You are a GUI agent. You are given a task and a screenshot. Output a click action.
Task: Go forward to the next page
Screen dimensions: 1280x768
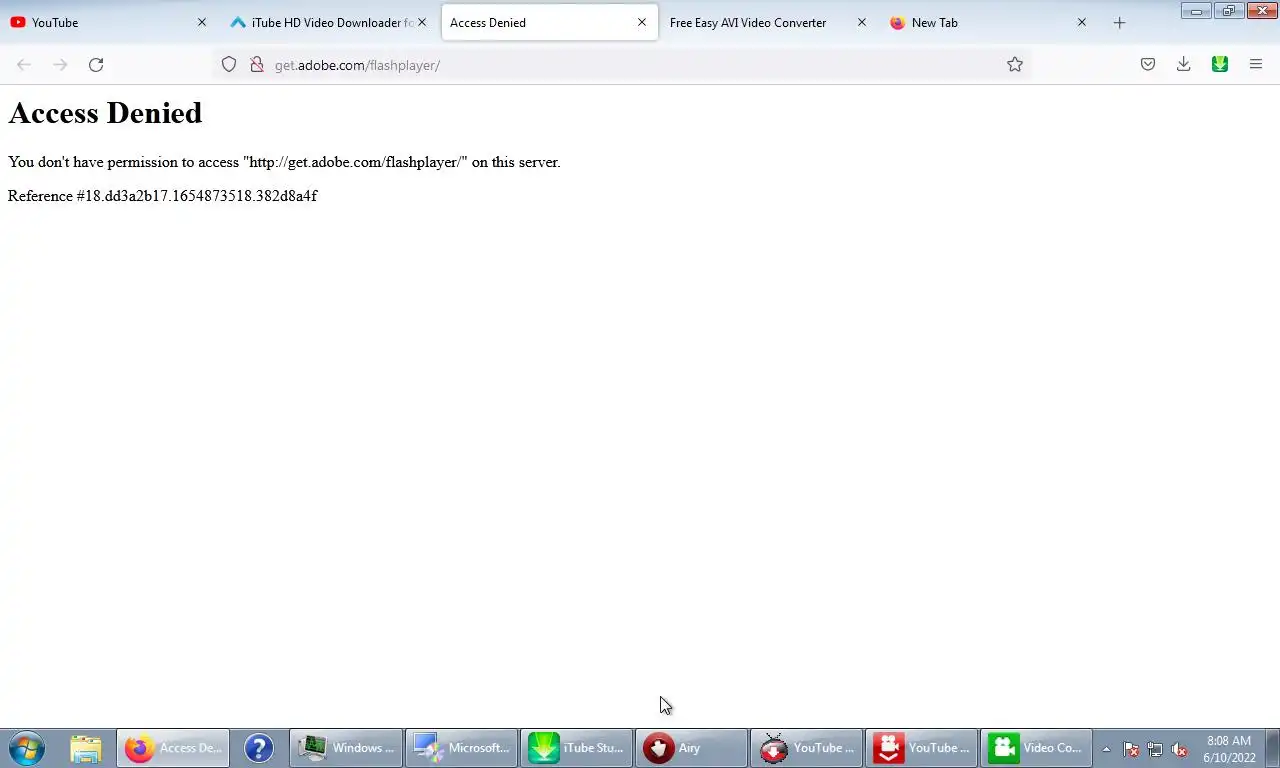coord(60,65)
